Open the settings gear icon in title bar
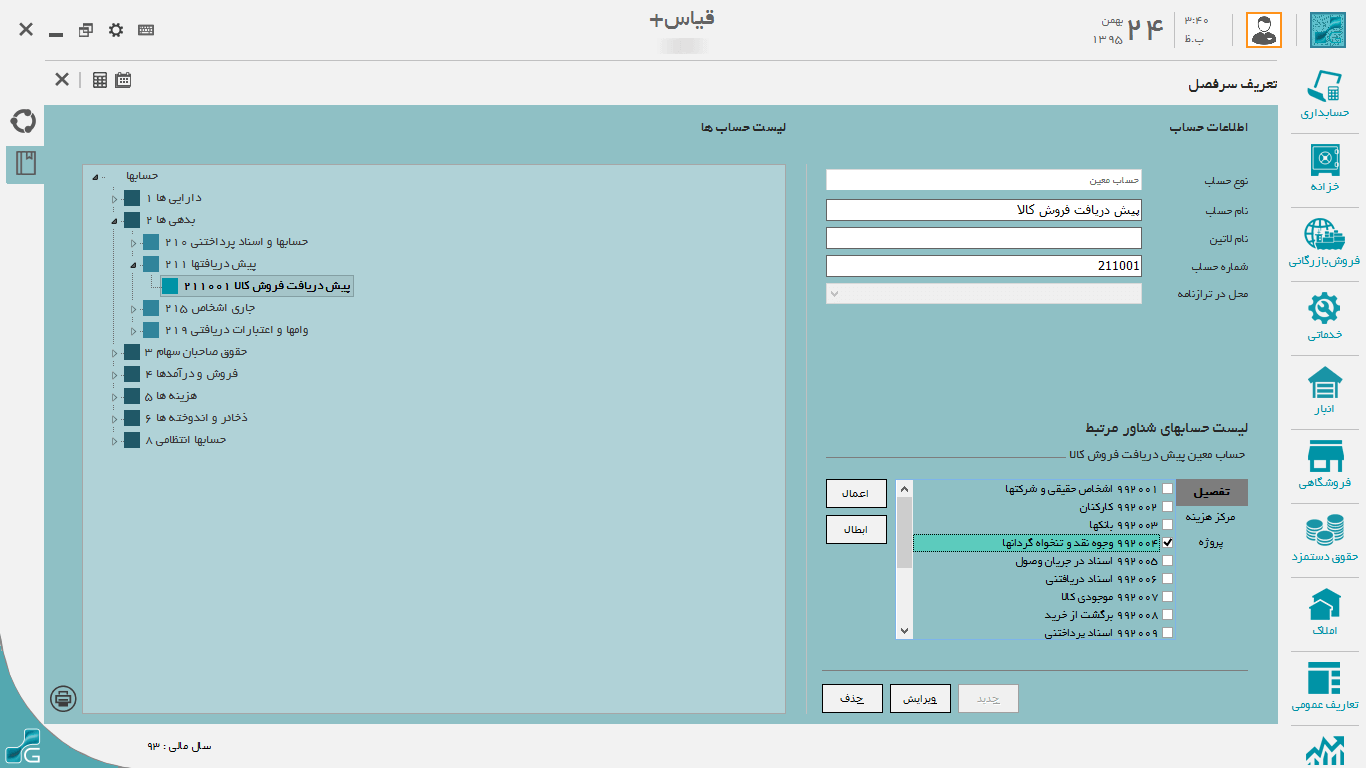This screenshot has height=768, width=1366. (116, 30)
